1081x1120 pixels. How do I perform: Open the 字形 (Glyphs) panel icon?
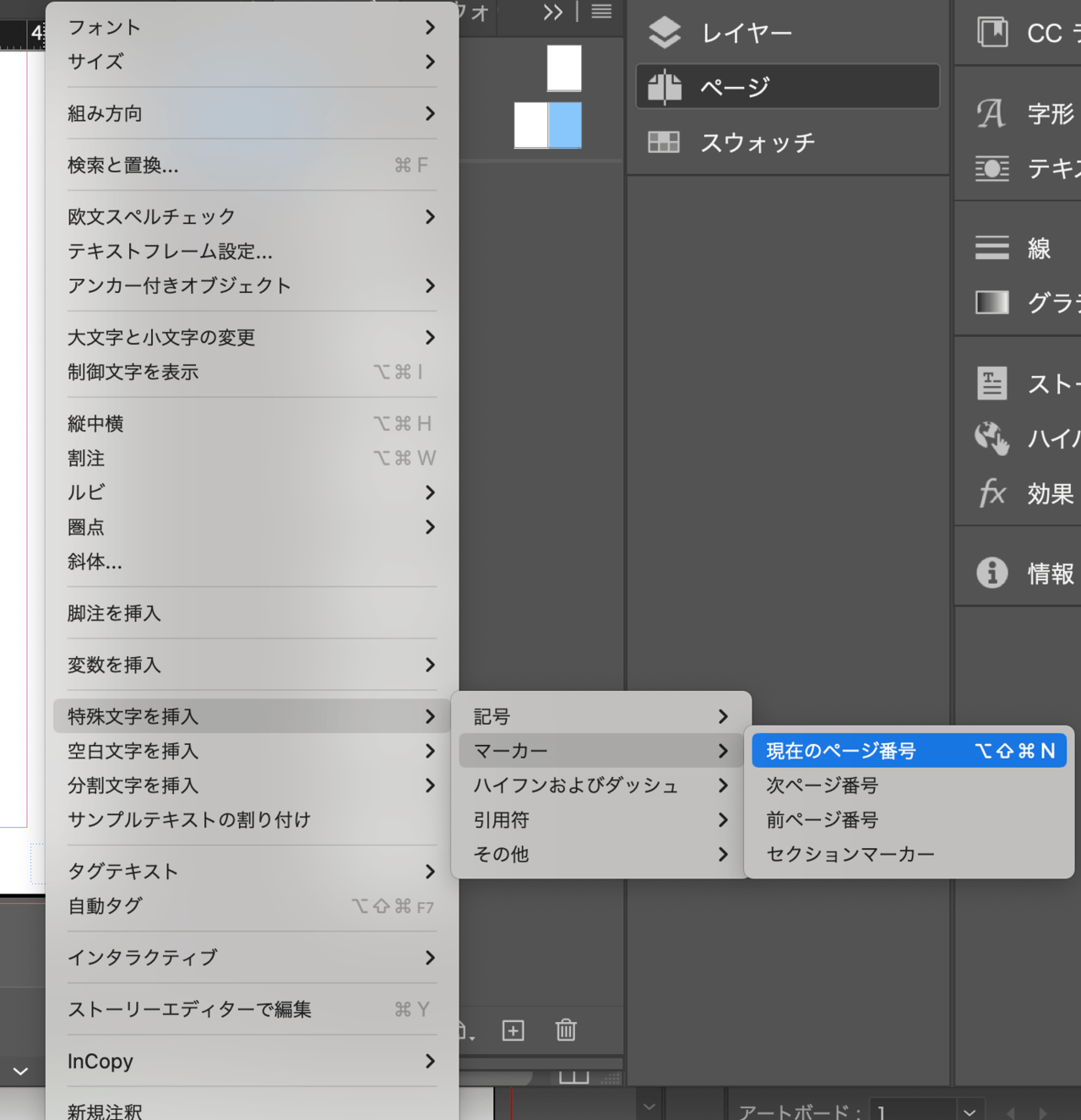tap(991, 113)
